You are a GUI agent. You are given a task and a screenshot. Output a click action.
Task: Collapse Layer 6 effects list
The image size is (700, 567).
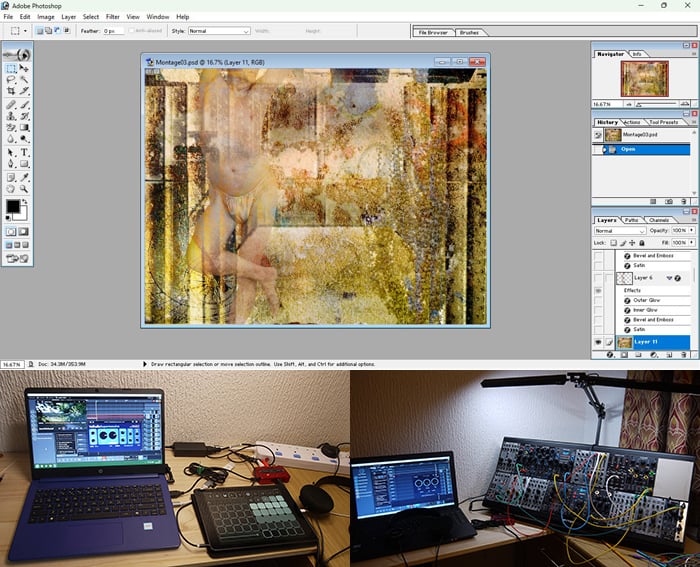(x=669, y=278)
